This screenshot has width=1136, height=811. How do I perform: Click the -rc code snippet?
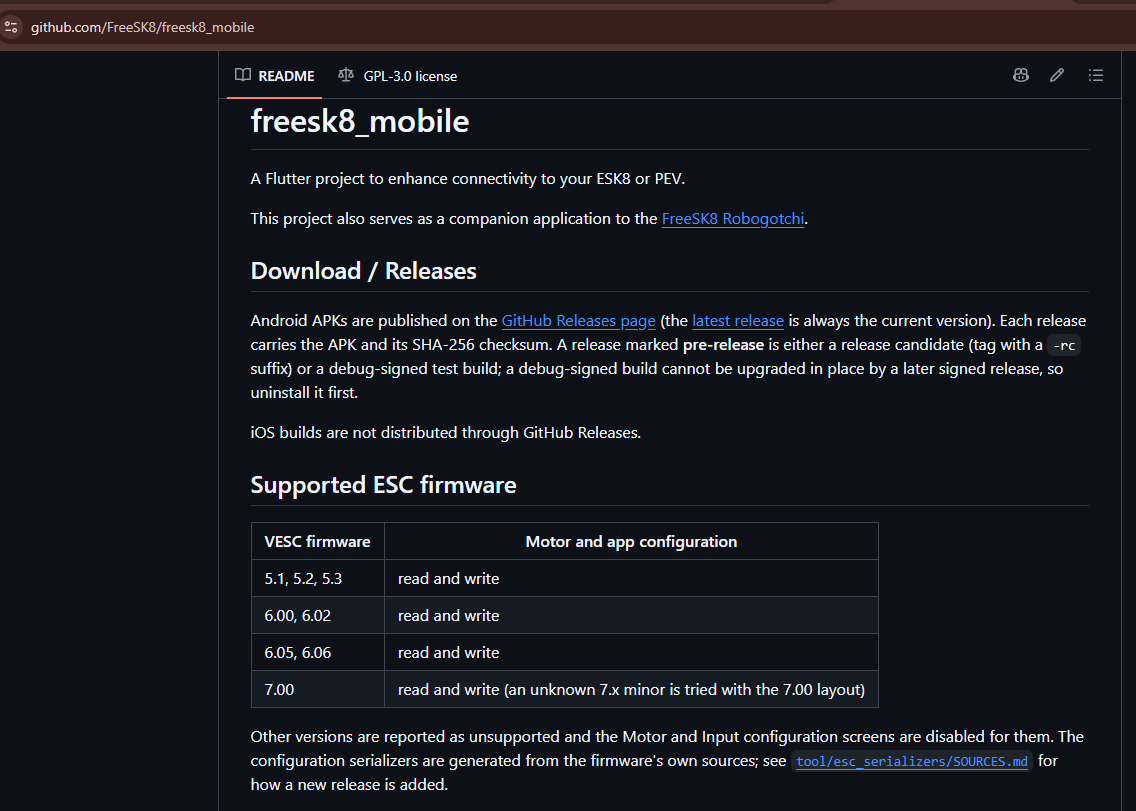click(x=1064, y=346)
